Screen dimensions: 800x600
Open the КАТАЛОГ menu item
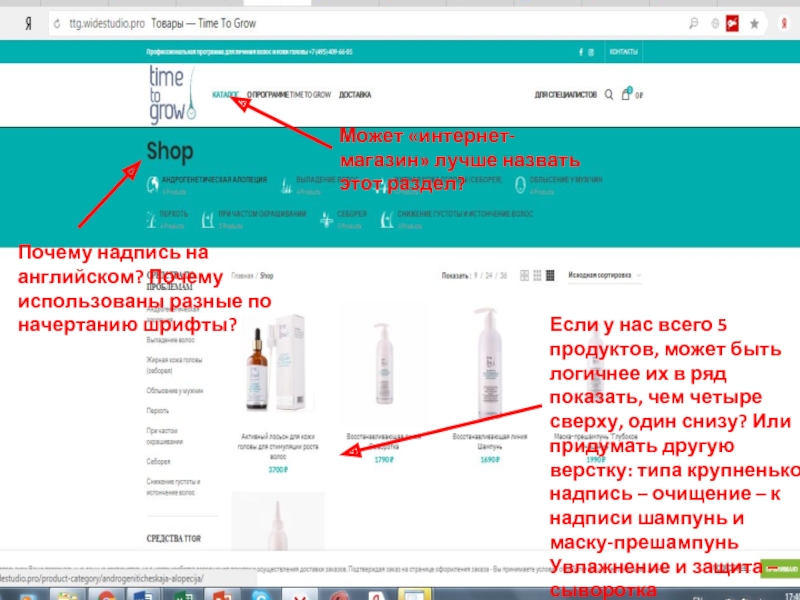point(225,95)
